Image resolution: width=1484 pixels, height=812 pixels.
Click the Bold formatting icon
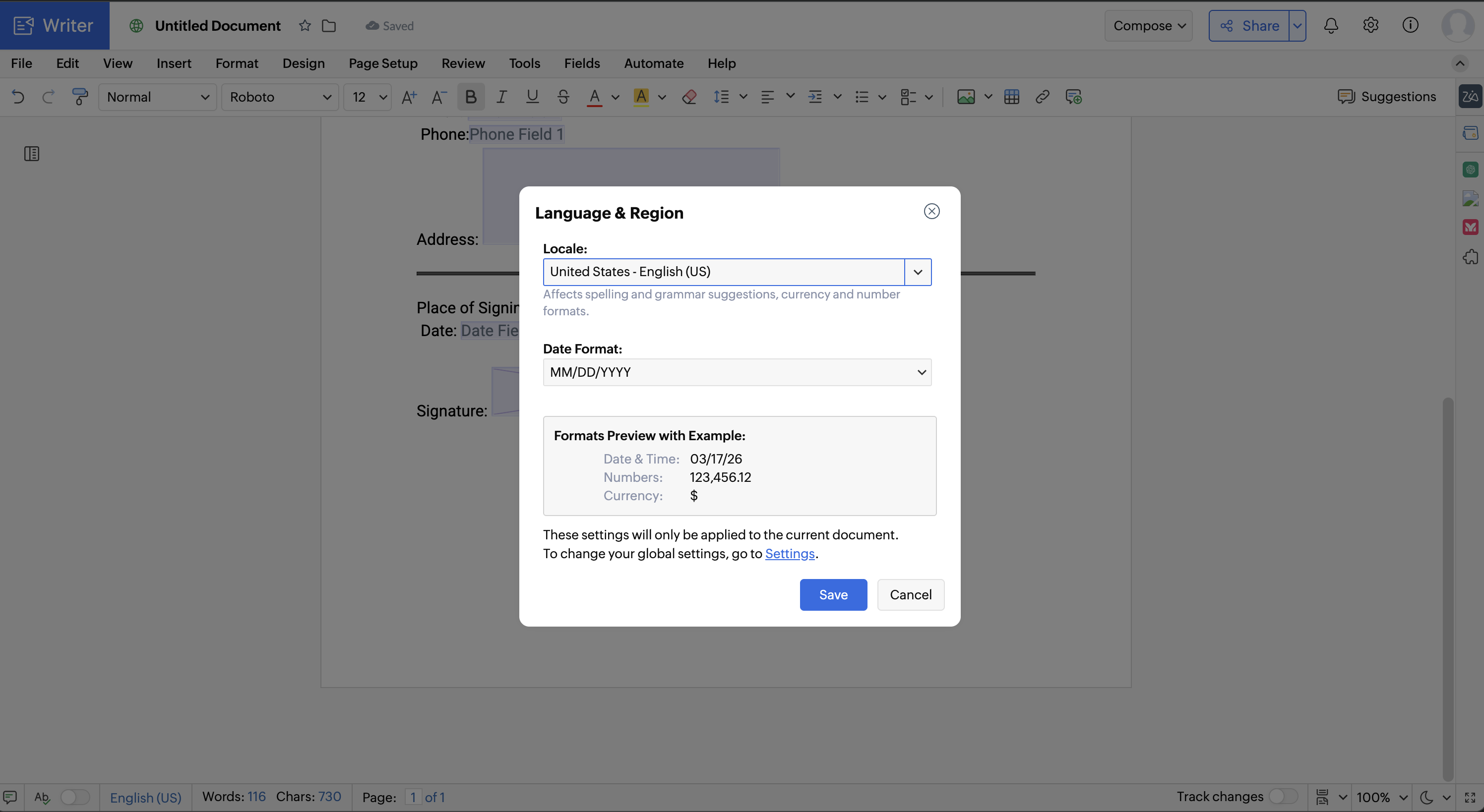(x=470, y=97)
